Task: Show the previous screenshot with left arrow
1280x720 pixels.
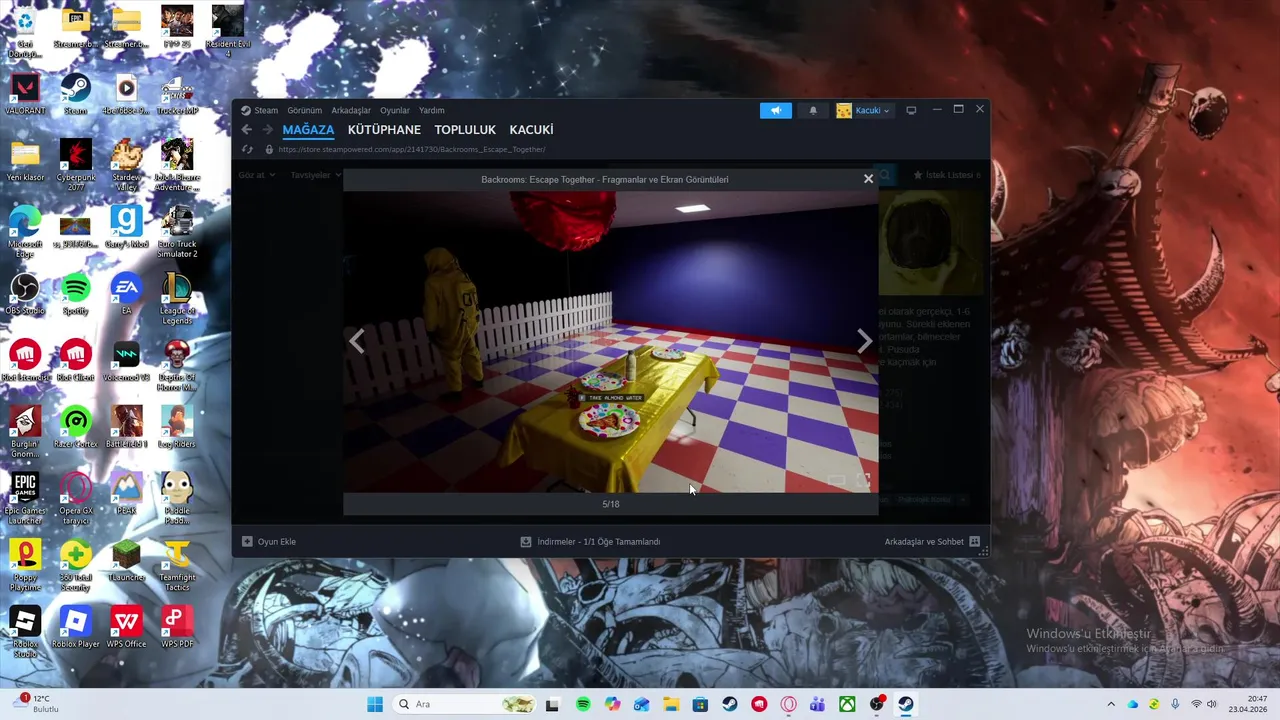Action: tap(357, 341)
